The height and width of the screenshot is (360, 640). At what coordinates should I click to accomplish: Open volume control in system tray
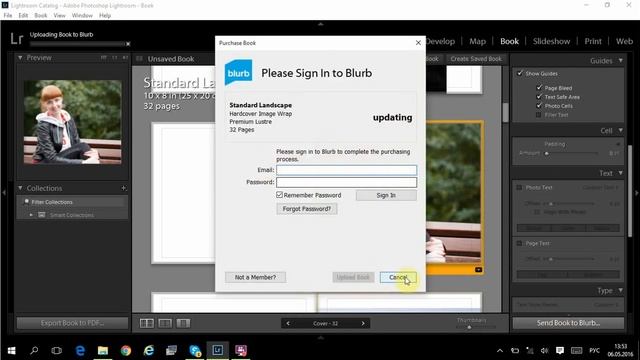coord(544,351)
